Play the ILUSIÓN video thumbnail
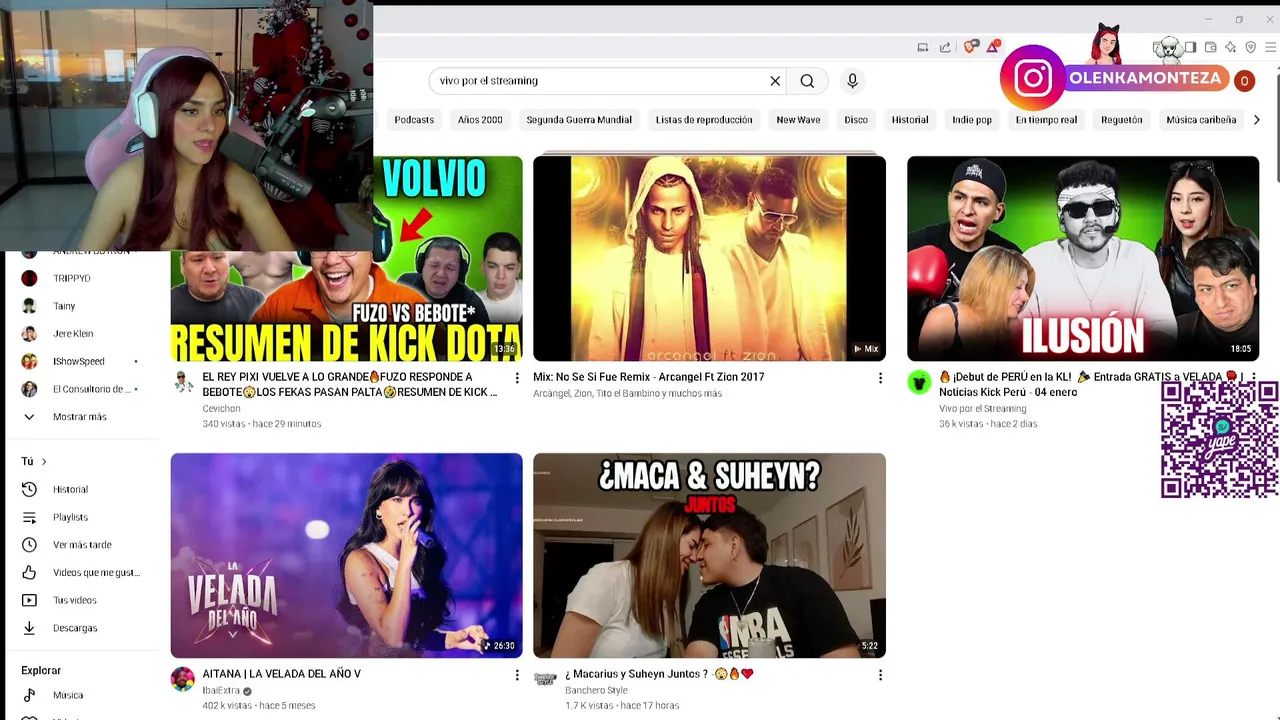The width and height of the screenshot is (1280, 720). [1083, 258]
